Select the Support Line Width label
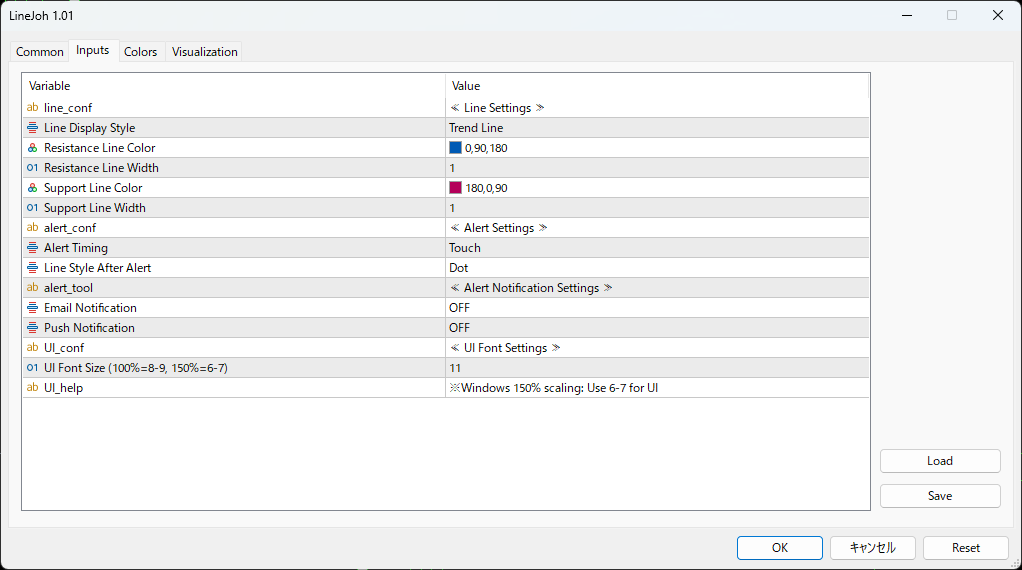1022x570 pixels. point(95,208)
